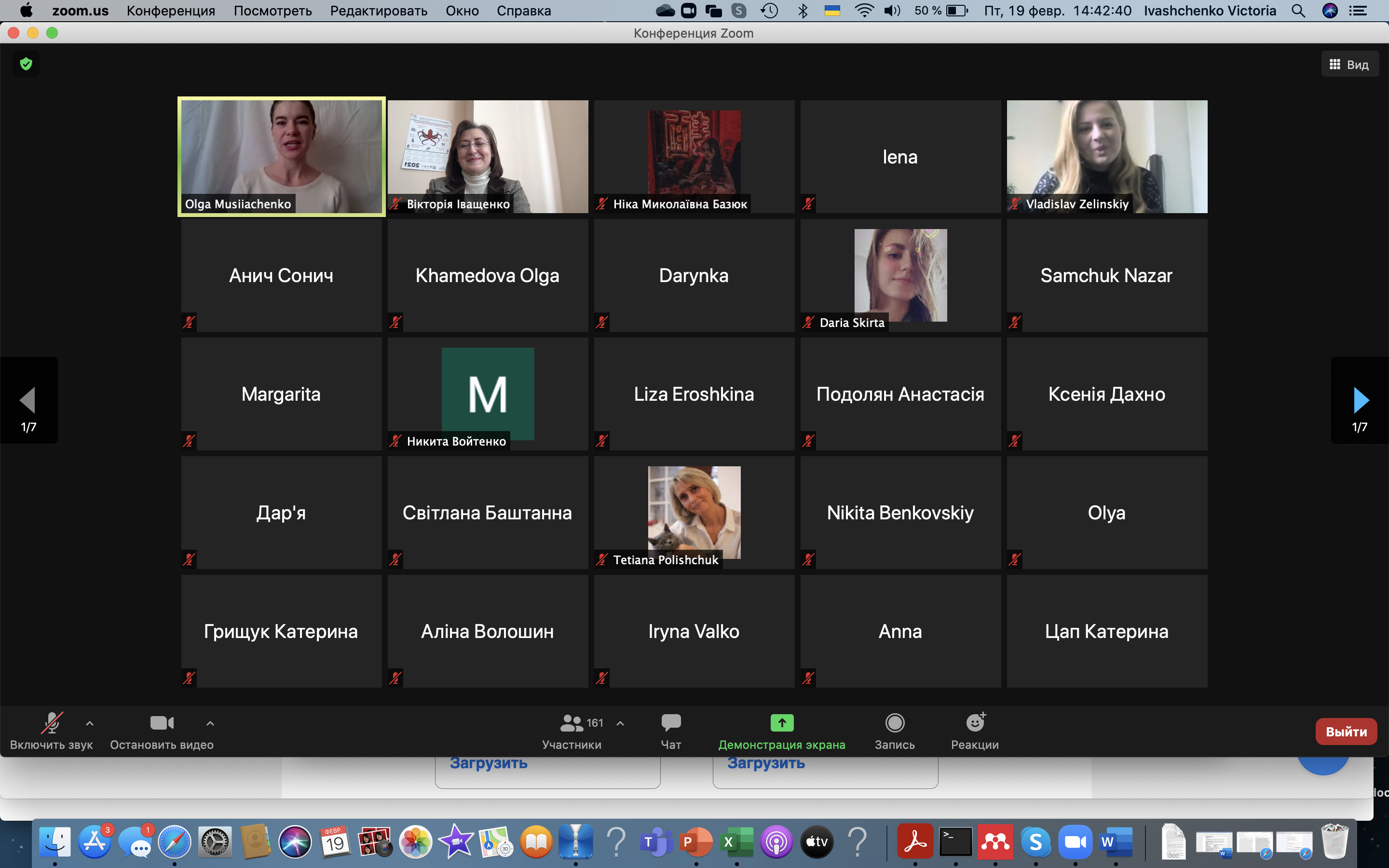
Task: Expand the arrow next to participants count
Action: 620,723
